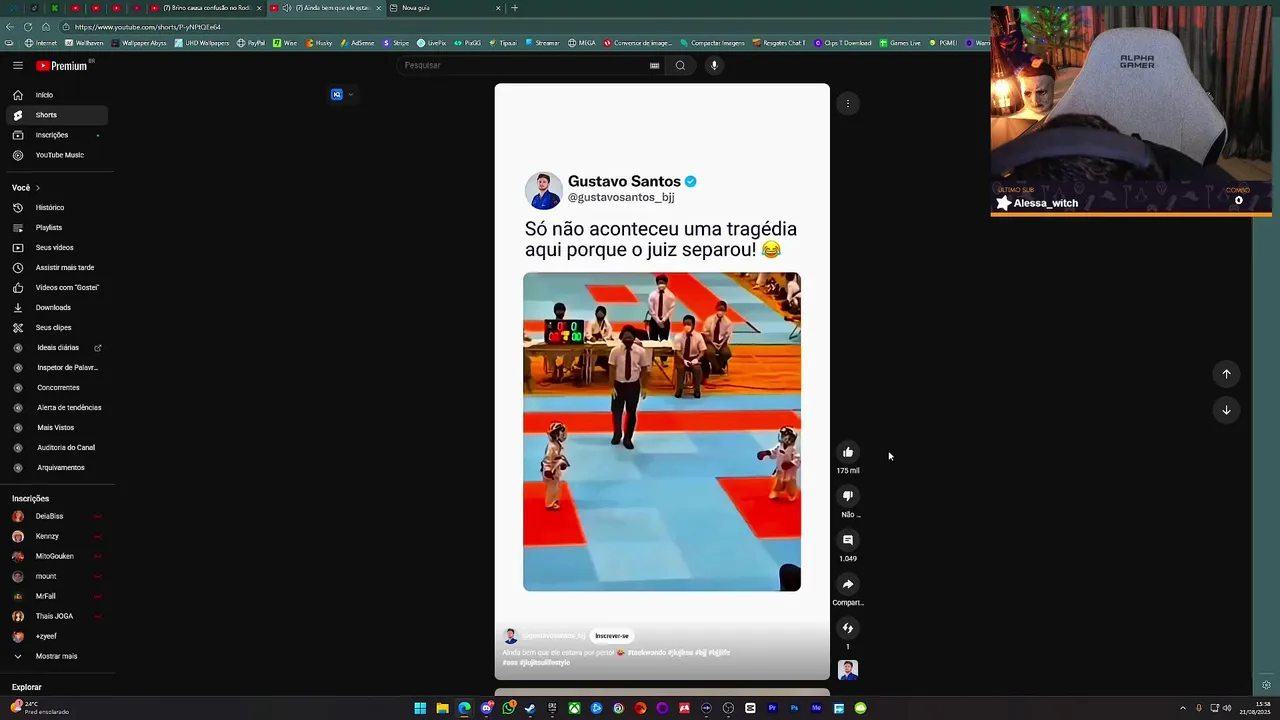
Task: Open Playlists in the sidebar
Action: click(57, 228)
